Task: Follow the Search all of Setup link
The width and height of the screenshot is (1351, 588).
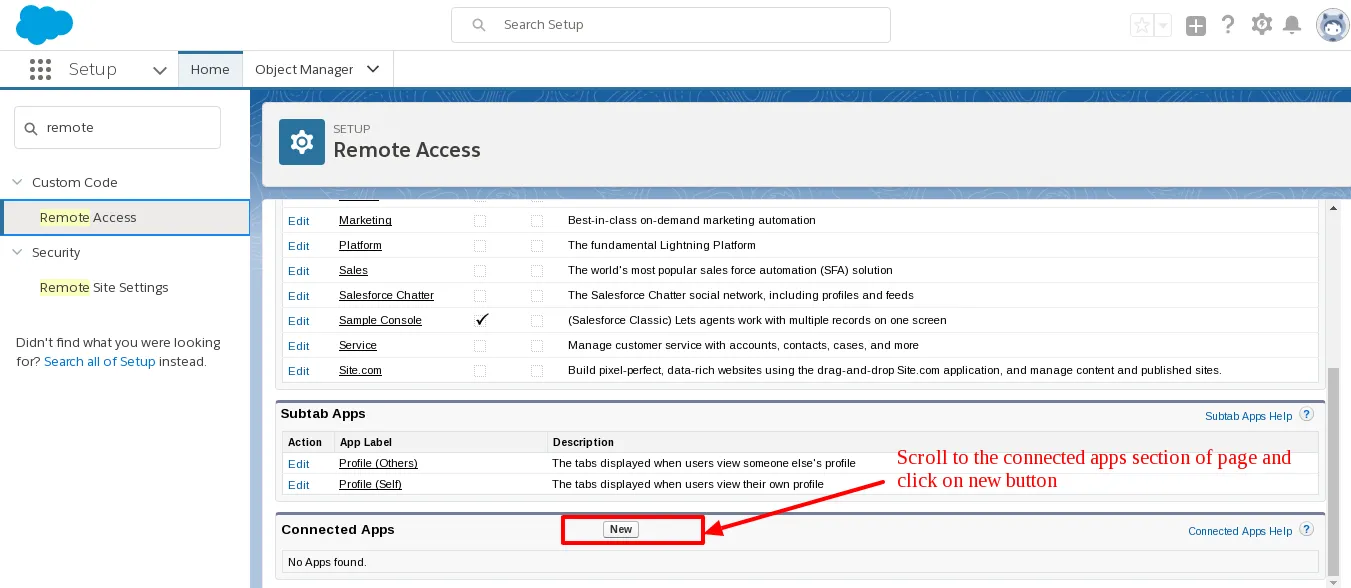Action: pos(100,361)
